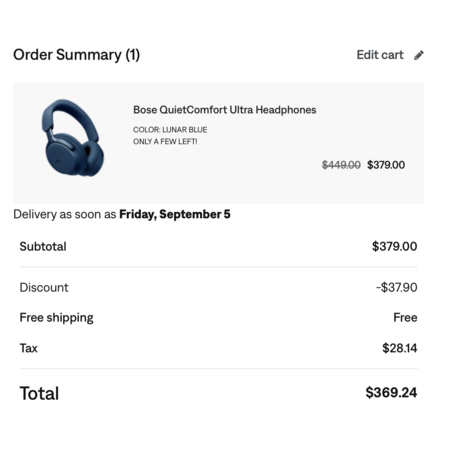
Task: Click the discount amount -$37.90
Action: [x=397, y=287]
